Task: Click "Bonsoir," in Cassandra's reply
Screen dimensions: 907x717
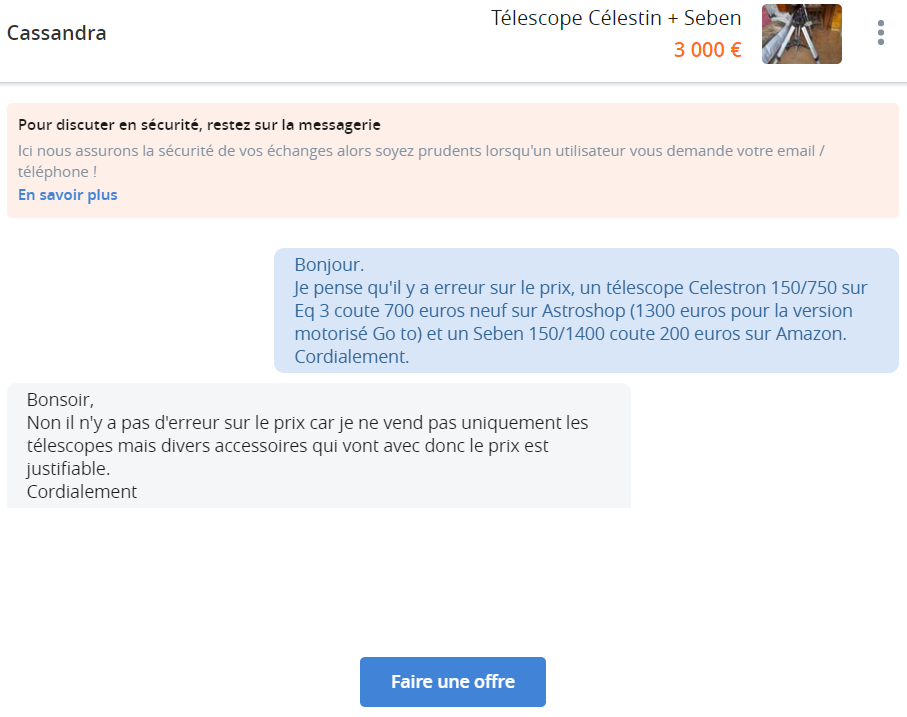Action: (x=60, y=400)
